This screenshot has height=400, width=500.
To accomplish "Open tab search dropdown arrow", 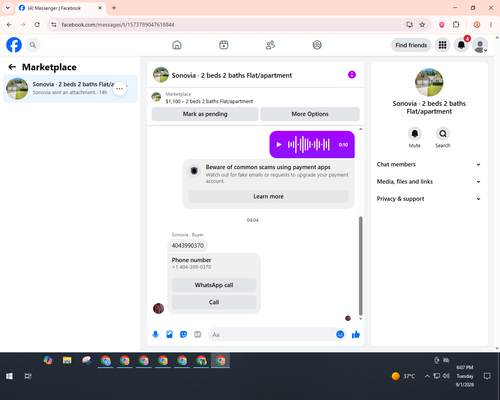I will tap(8, 8).
